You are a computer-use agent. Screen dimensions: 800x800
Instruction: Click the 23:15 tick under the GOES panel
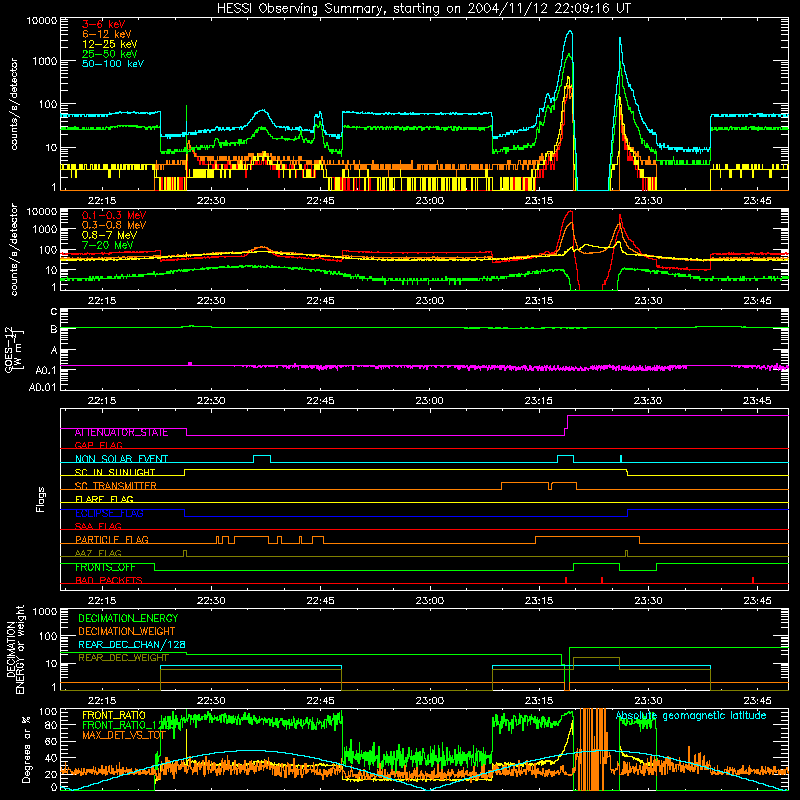tap(539, 401)
